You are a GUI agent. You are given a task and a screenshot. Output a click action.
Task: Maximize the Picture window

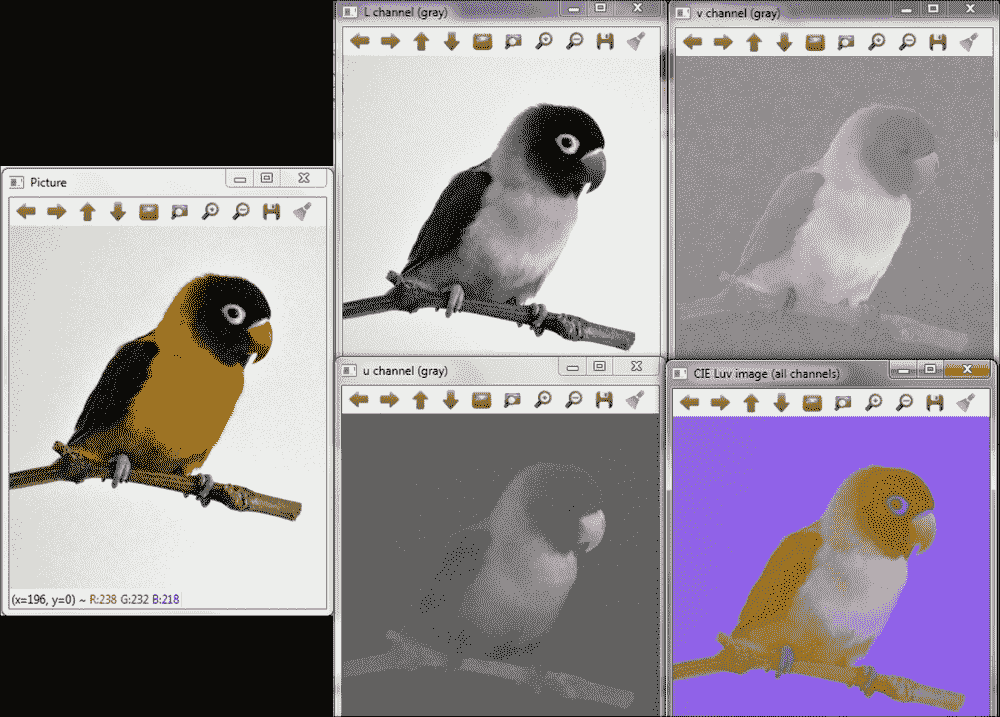(267, 179)
